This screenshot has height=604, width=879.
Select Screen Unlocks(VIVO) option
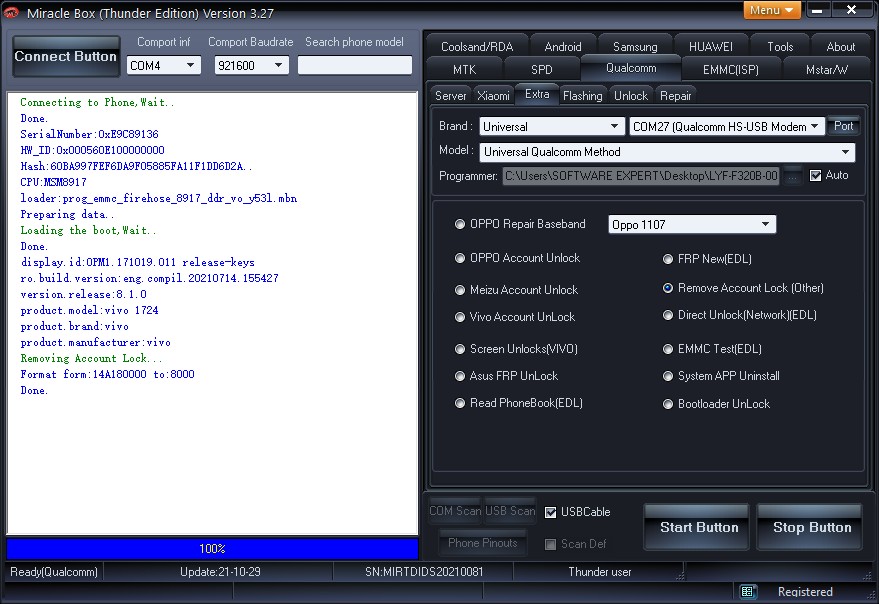460,349
